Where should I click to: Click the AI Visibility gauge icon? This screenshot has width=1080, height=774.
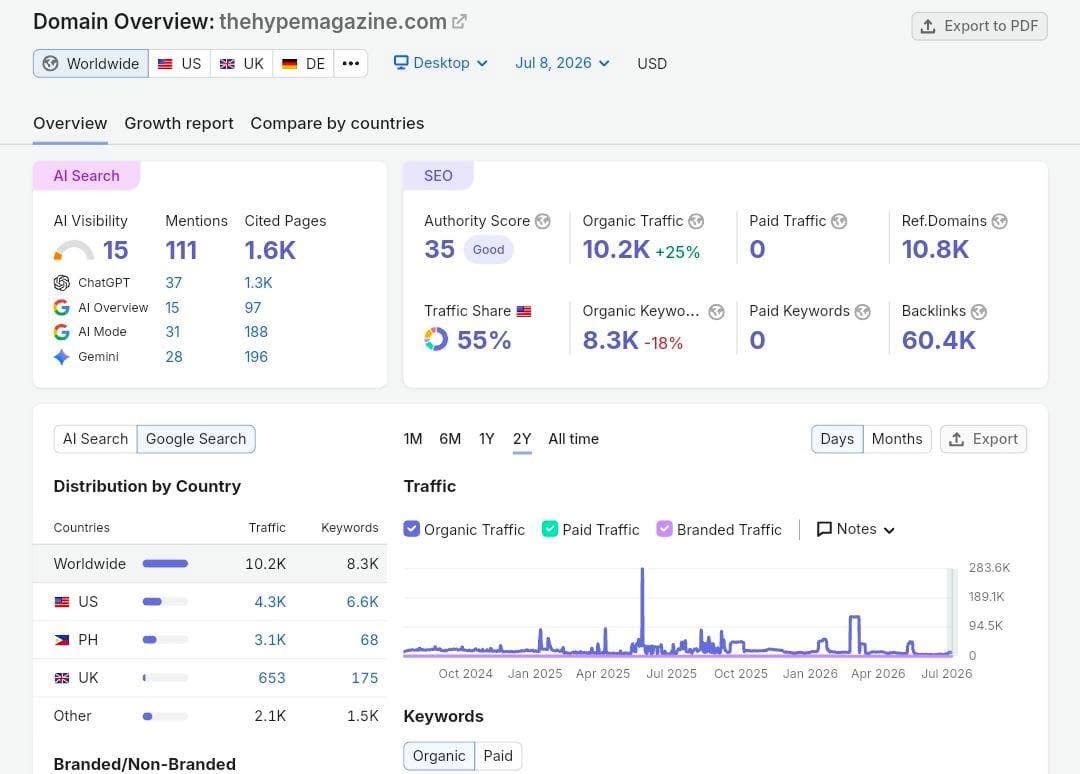coord(74,251)
